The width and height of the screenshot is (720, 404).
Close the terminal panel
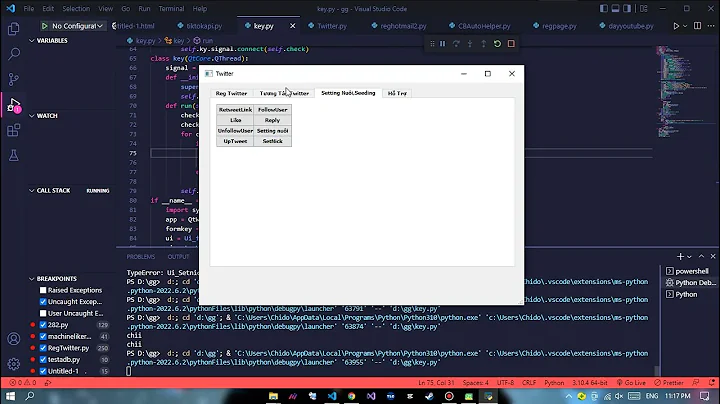tap(713, 257)
